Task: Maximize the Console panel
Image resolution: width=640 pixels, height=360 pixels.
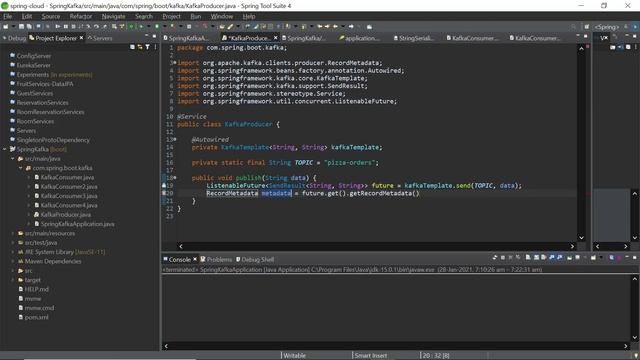Action: coord(634,258)
